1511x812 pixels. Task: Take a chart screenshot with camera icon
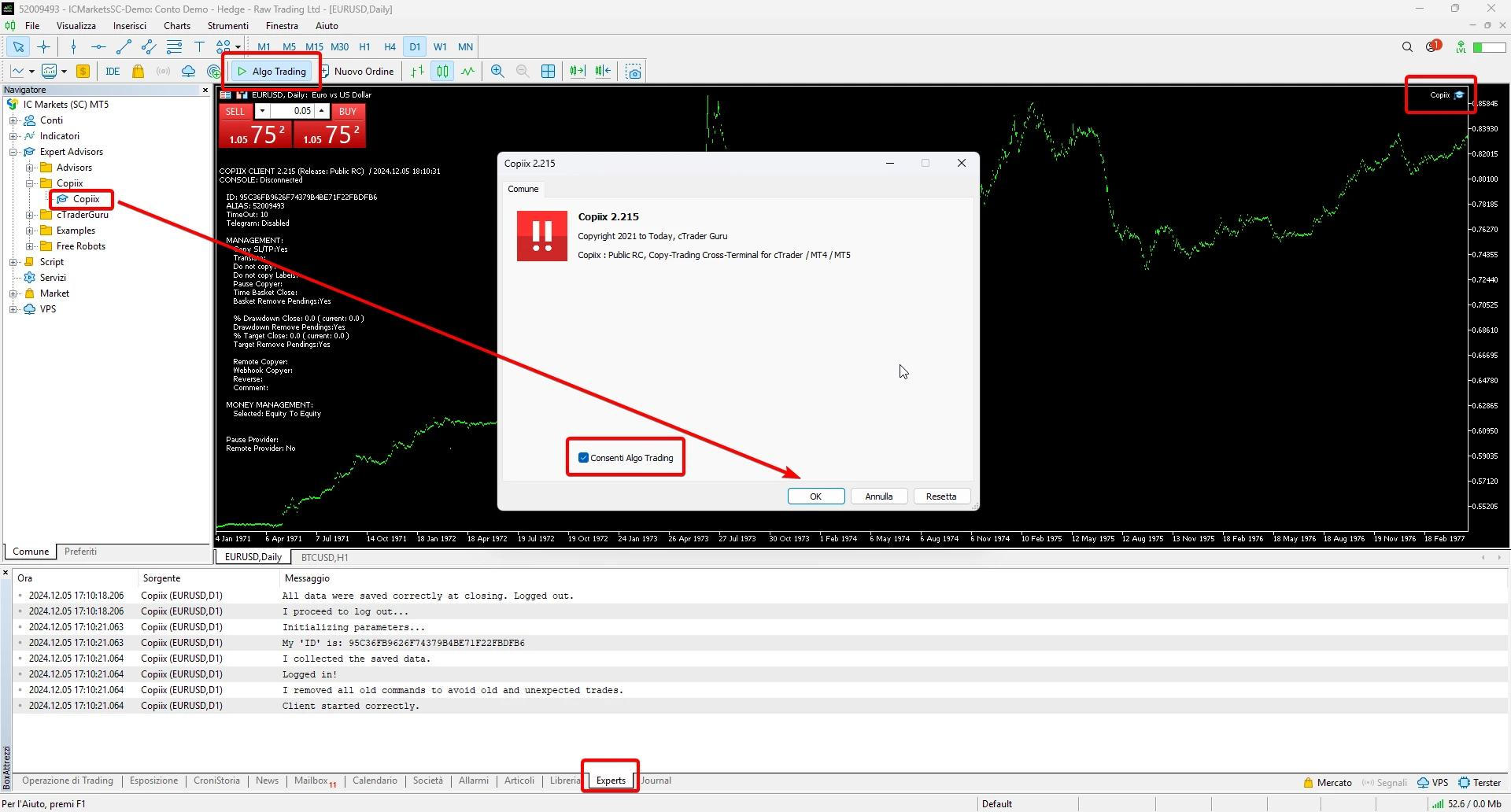(x=634, y=72)
